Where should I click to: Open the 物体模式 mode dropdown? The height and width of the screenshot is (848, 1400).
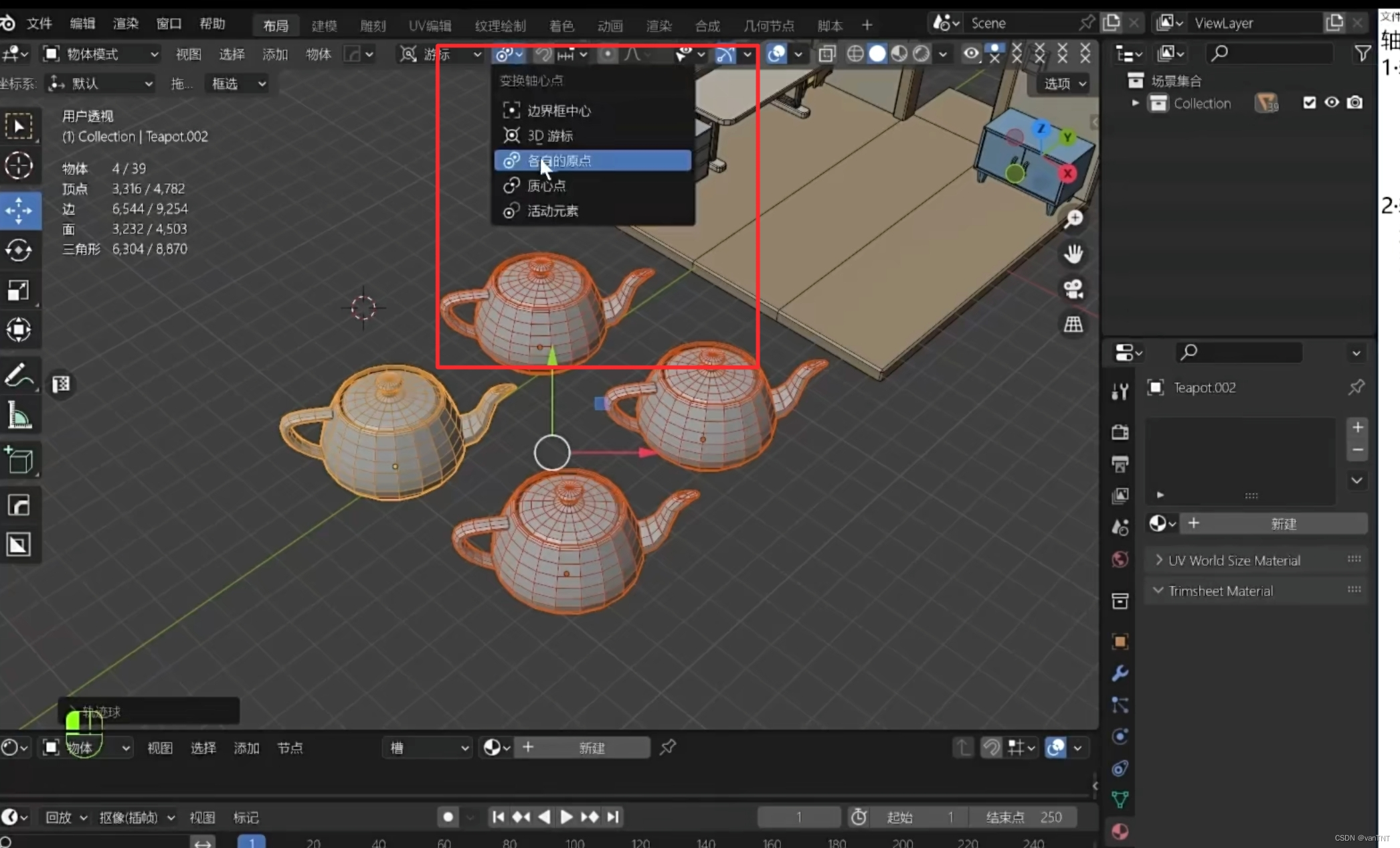point(100,54)
